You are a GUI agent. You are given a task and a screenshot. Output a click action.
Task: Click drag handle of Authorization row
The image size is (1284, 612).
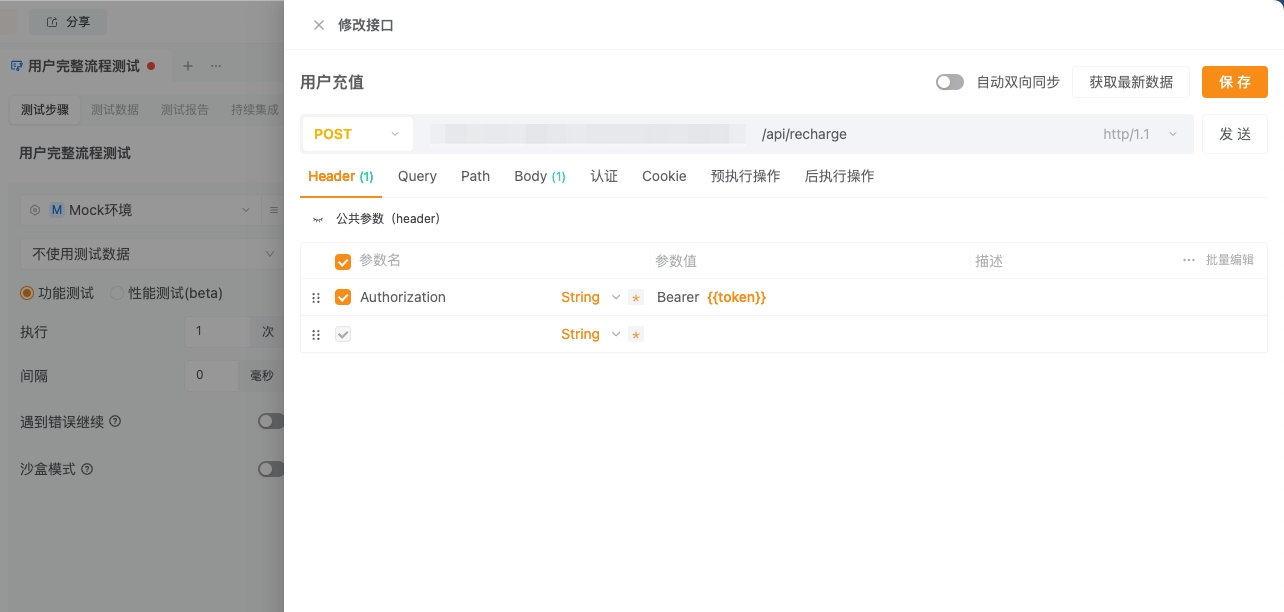316,298
